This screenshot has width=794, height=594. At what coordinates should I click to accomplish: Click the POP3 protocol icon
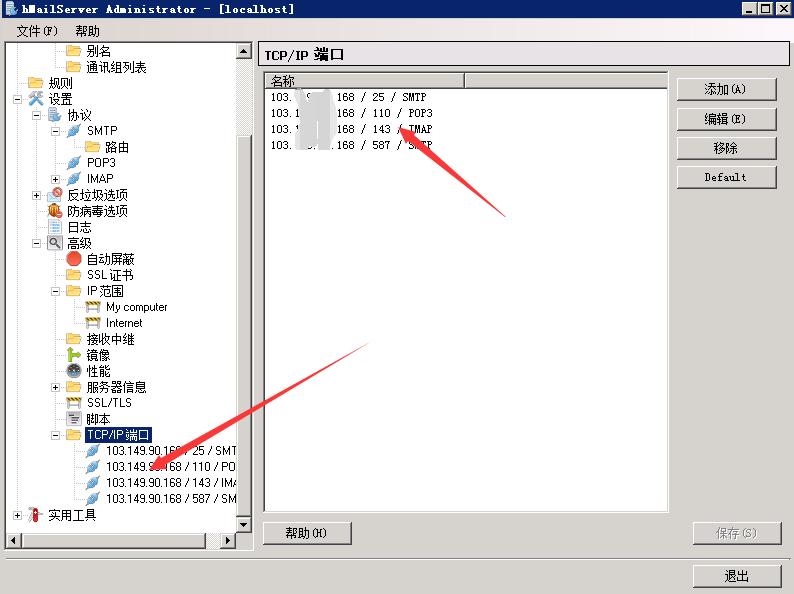74,163
